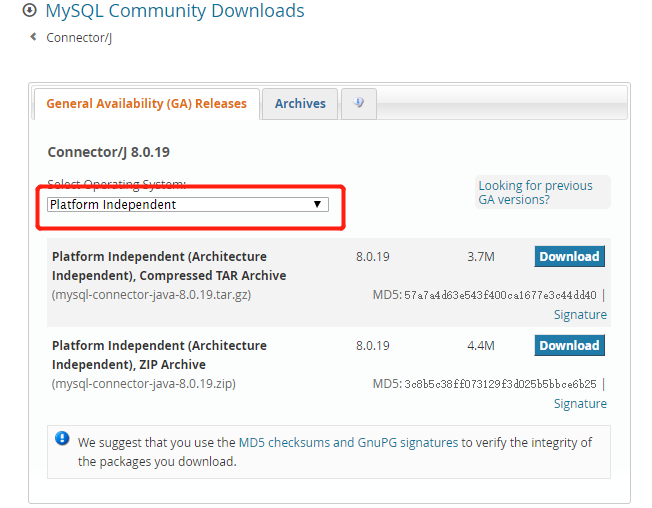
Task: Click filename mysql-connector-java-8.0.19.tar.gz
Action: click(151, 295)
